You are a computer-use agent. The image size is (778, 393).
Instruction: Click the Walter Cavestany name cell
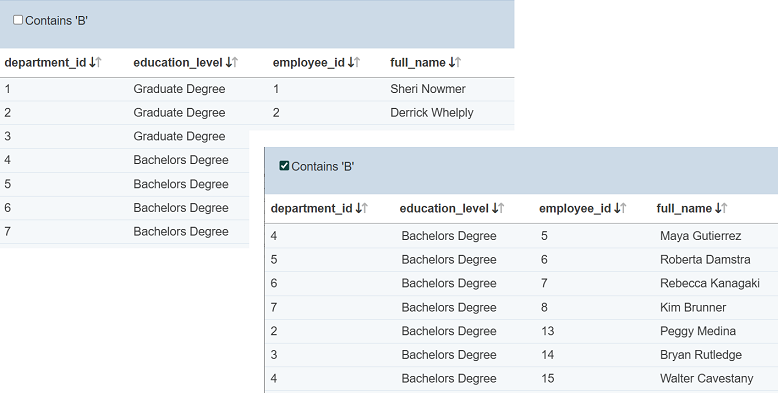707,379
